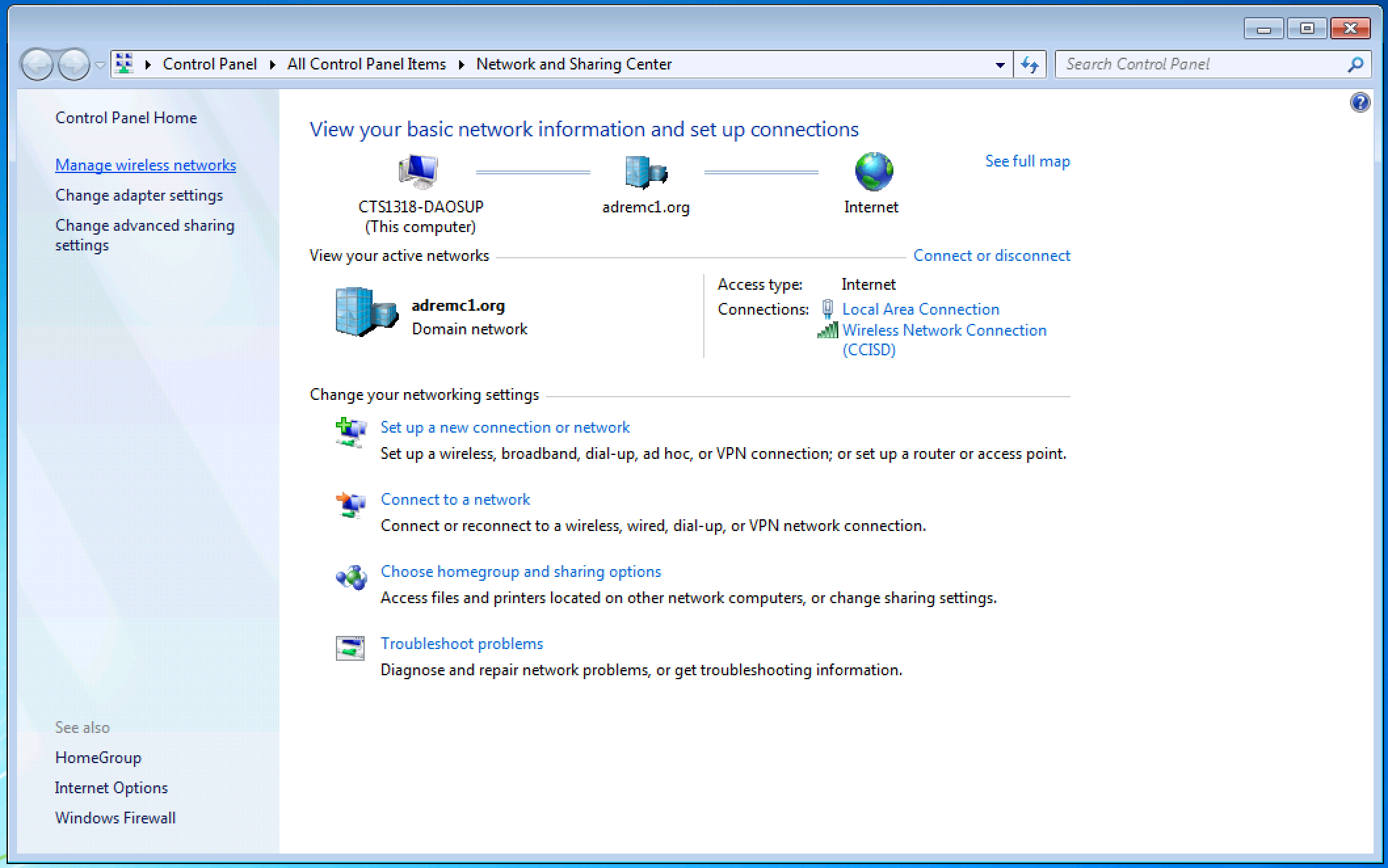Viewport: 1388px width, 868px height.
Task: Open Change adapter settings
Action: (139, 195)
